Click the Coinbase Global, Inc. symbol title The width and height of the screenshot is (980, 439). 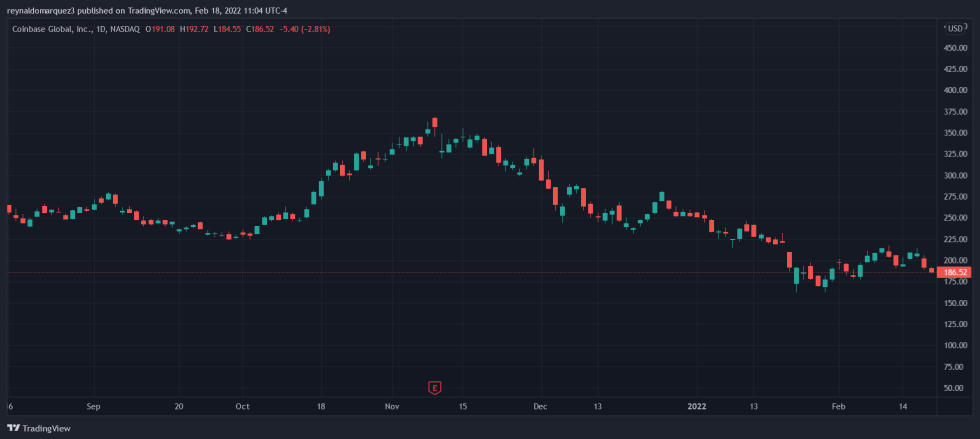coord(55,29)
